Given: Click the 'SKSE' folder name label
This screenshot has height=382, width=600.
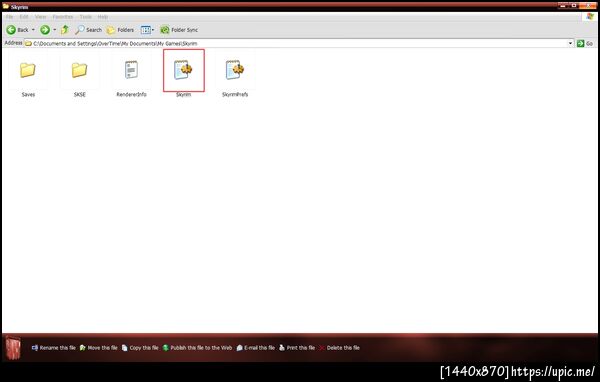Looking at the screenshot, I should coord(80,94).
